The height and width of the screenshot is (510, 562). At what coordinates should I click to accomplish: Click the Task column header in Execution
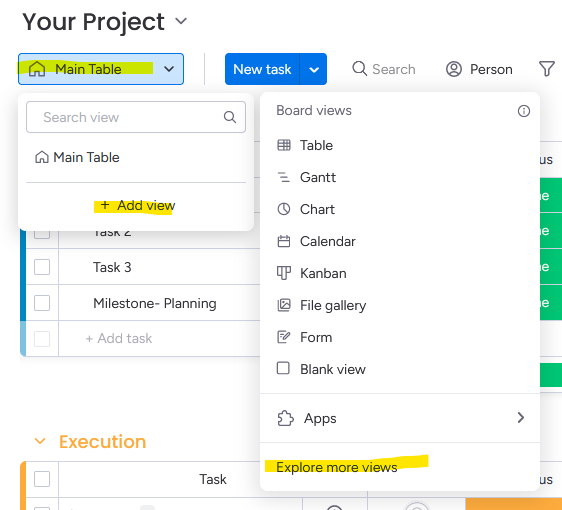(x=213, y=479)
